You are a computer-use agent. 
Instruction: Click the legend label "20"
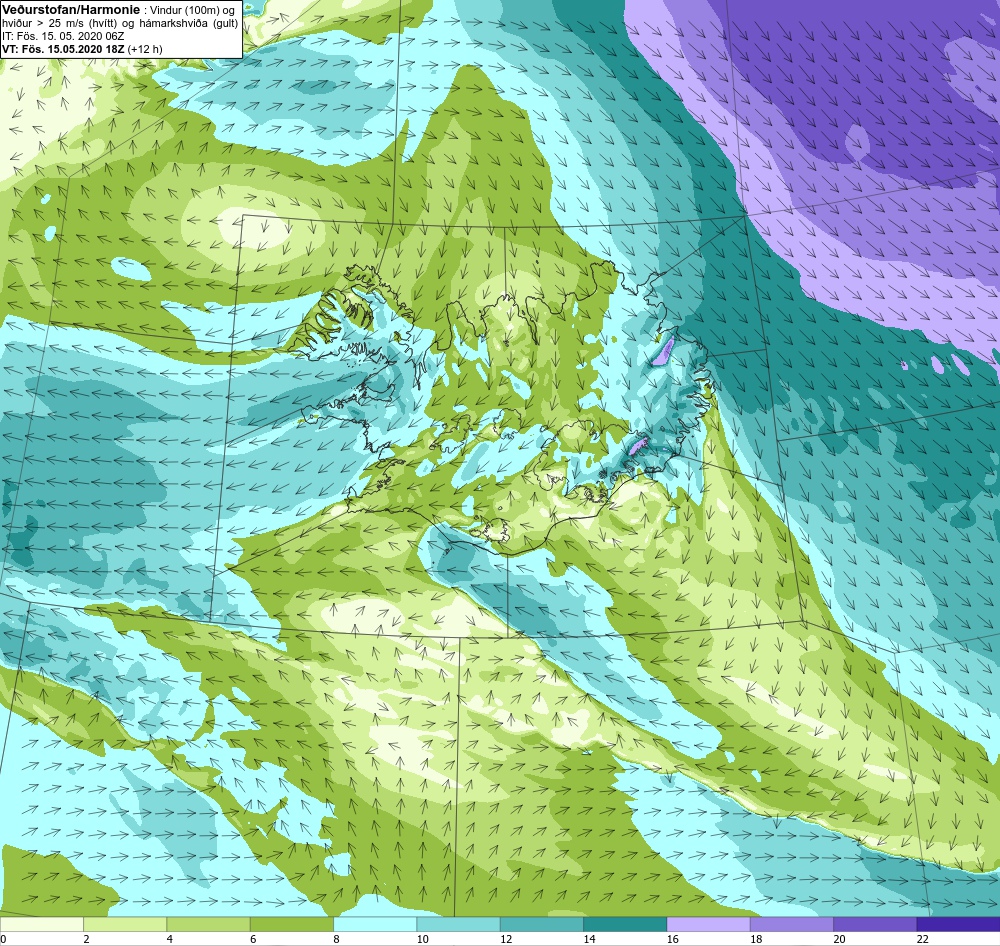tap(839, 939)
